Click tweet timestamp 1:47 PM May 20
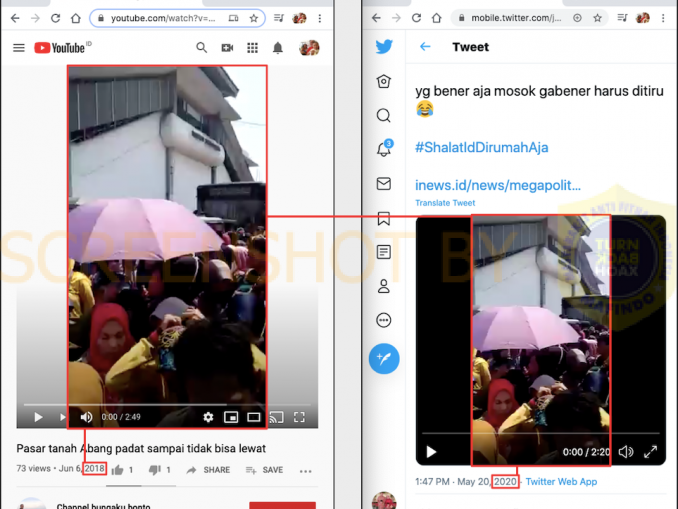Viewport: 678px width, 509px height. (x=466, y=482)
